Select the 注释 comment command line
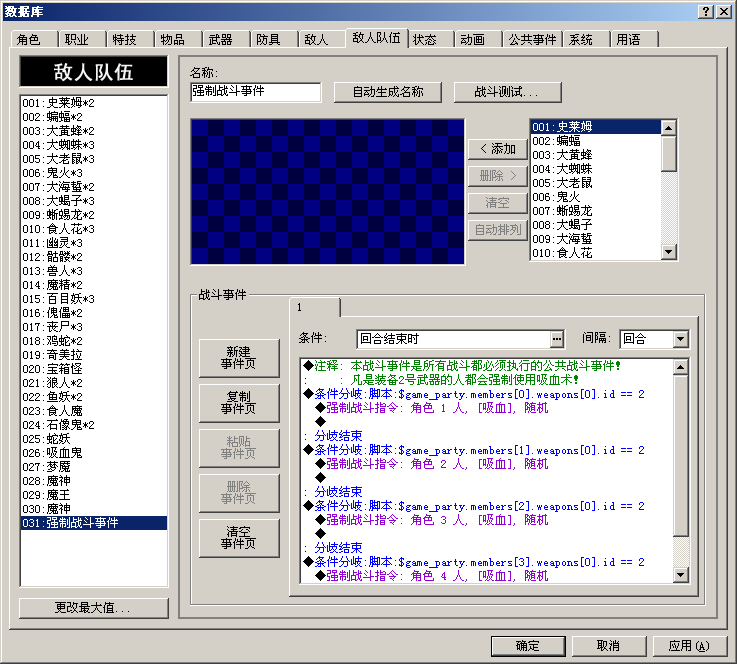Screen dimensions: 737x664 point(487,366)
